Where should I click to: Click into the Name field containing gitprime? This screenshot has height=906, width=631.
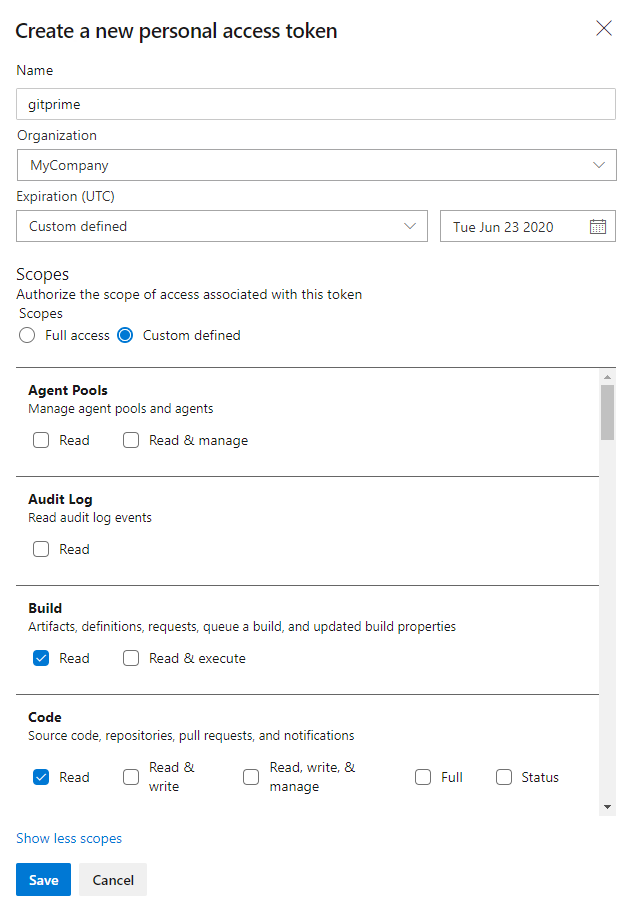click(316, 104)
